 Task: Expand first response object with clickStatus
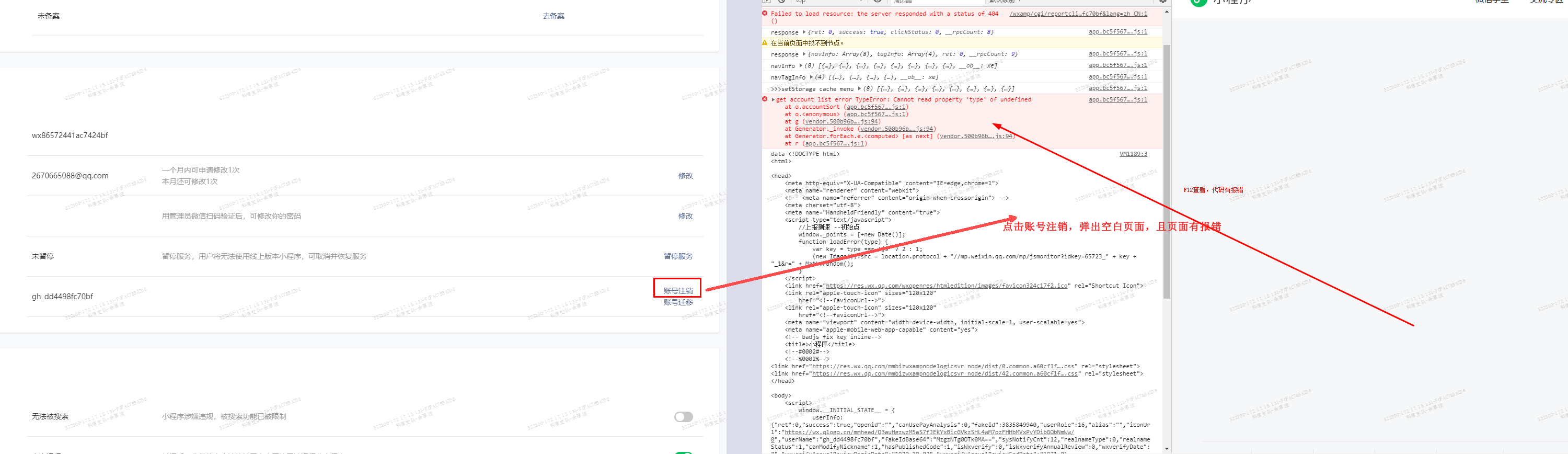tap(803, 32)
